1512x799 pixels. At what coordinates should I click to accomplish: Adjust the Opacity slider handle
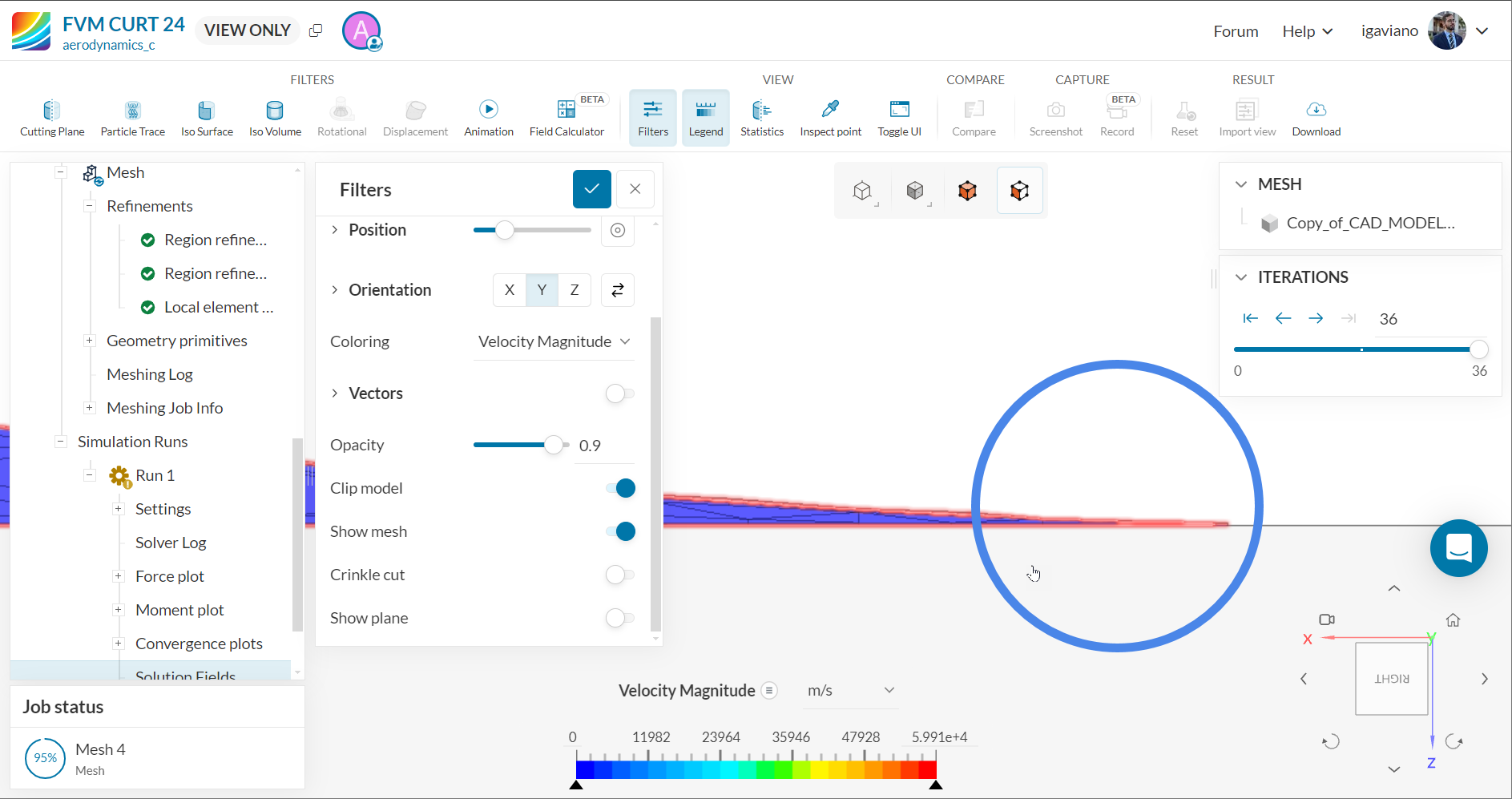554,445
